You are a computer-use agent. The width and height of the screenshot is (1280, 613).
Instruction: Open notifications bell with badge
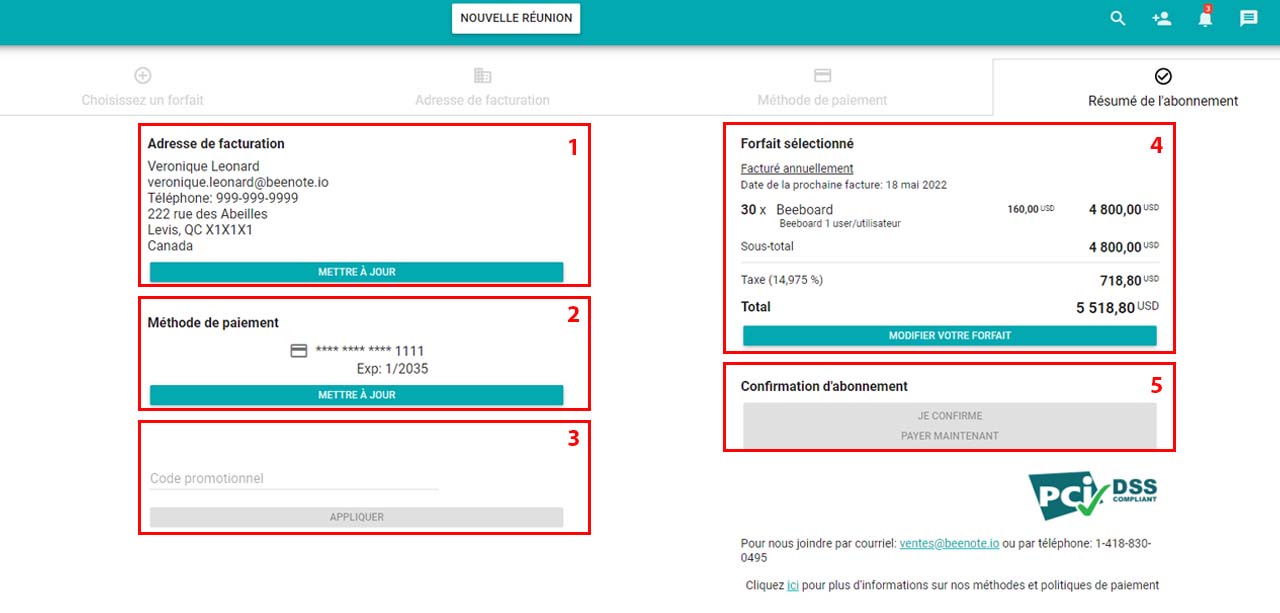click(1205, 17)
